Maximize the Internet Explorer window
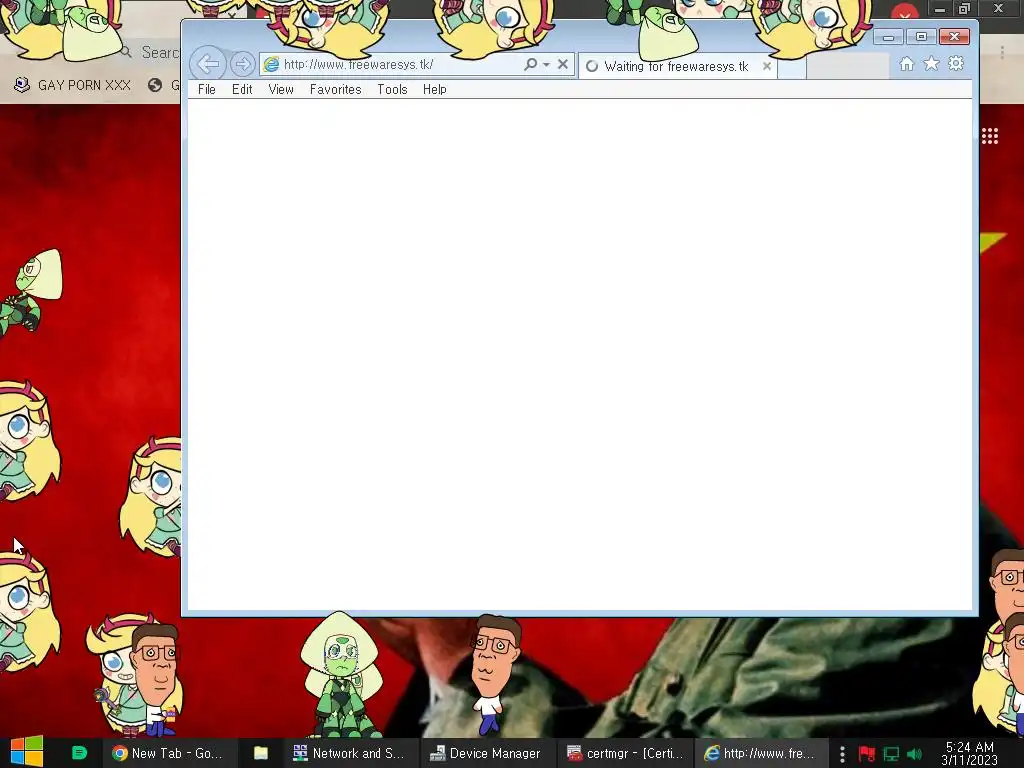Screen dimensions: 1024x768 pyautogui.click(x=921, y=37)
